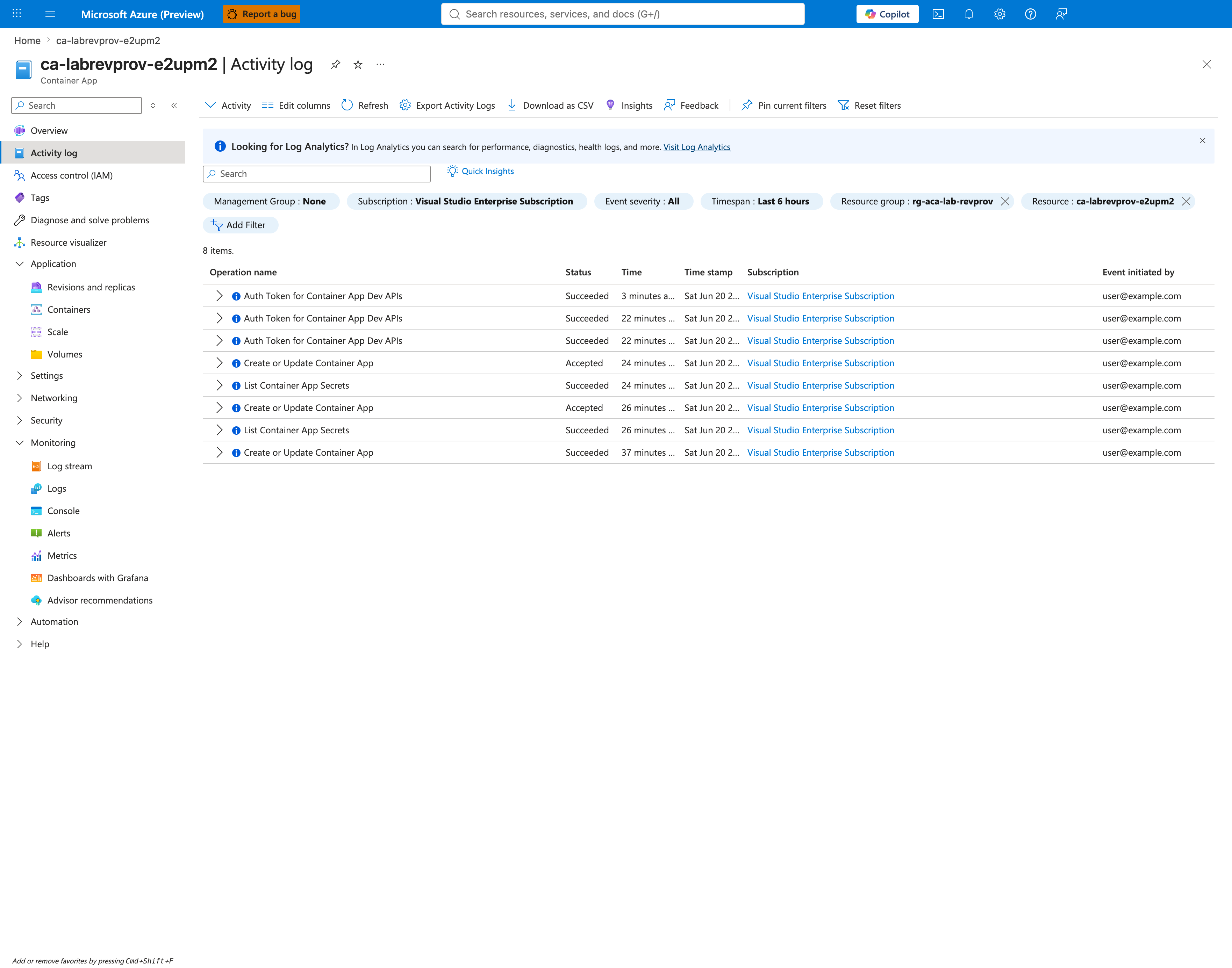Open the Timespan Last 6 hours filter
Viewport: 1232px width, 968px height.
761,201
